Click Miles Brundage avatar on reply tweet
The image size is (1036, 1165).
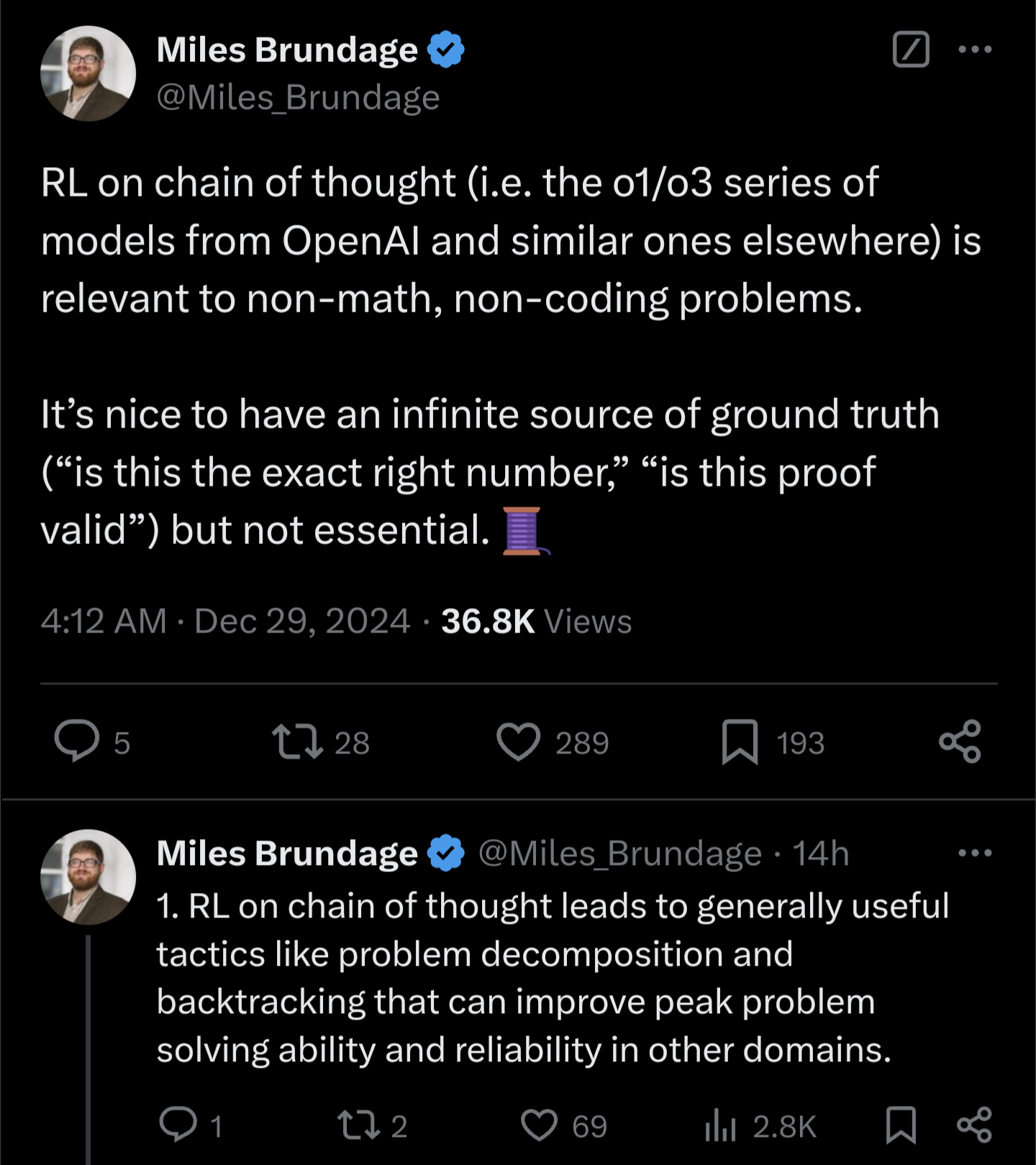88,877
